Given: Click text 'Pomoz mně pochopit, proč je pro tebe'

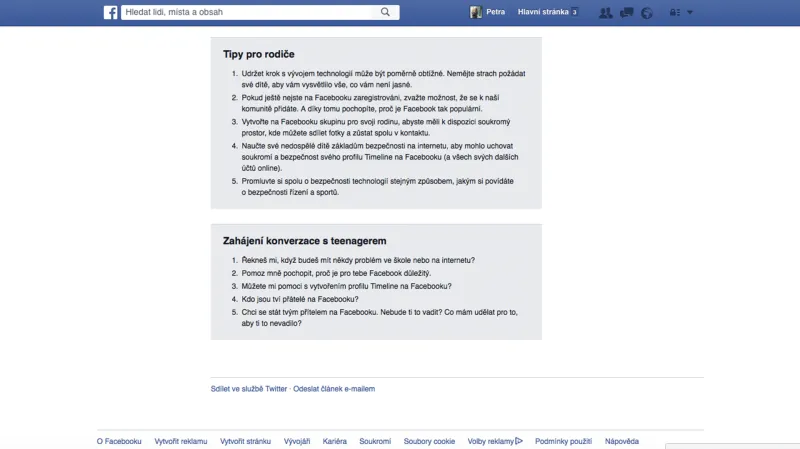Looking at the screenshot, I should point(304,273).
